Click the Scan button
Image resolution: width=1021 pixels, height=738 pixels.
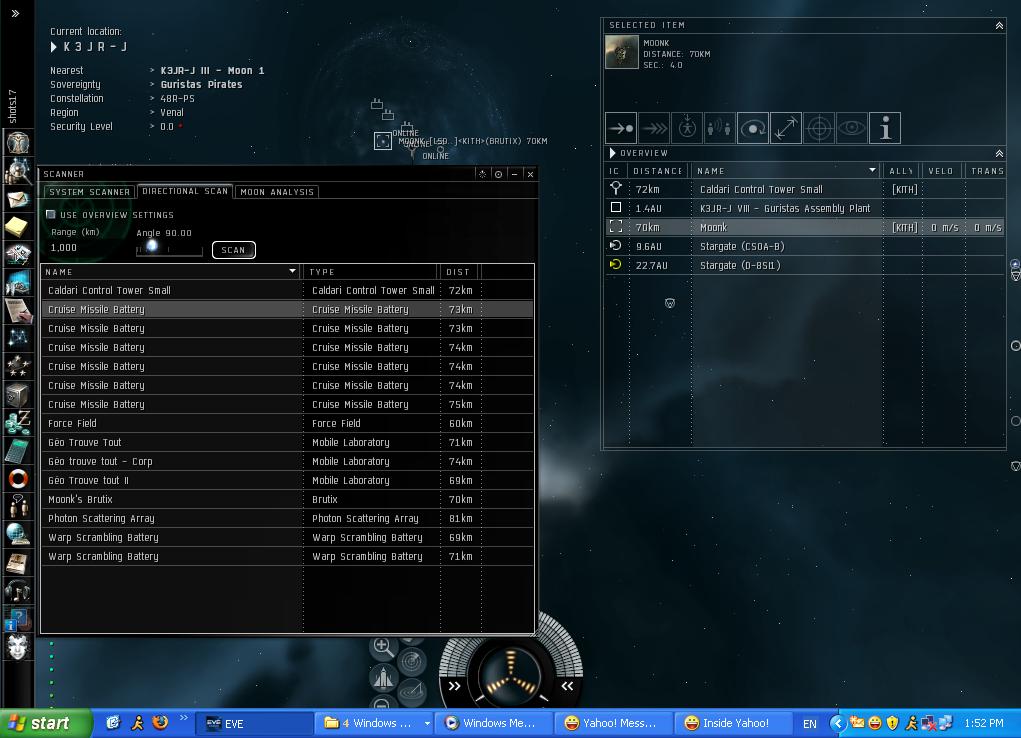tap(233, 250)
